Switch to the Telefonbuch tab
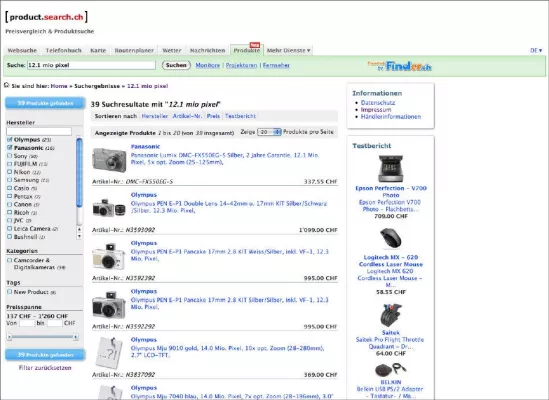 (x=63, y=50)
